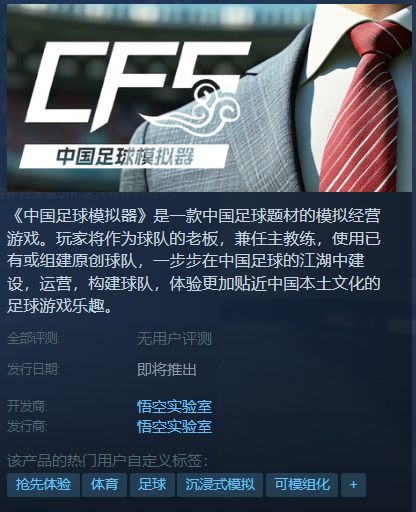
Task: Click the 发行商 label
Action: point(27,427)
